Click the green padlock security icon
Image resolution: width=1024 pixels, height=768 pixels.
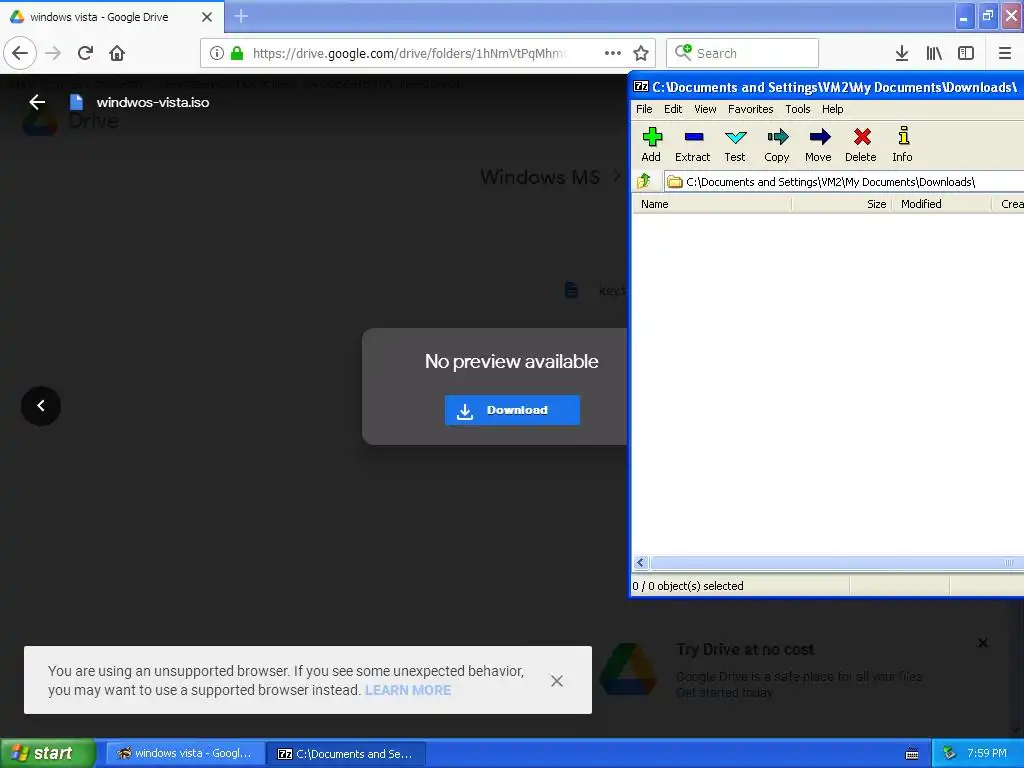tap(237, 53)
